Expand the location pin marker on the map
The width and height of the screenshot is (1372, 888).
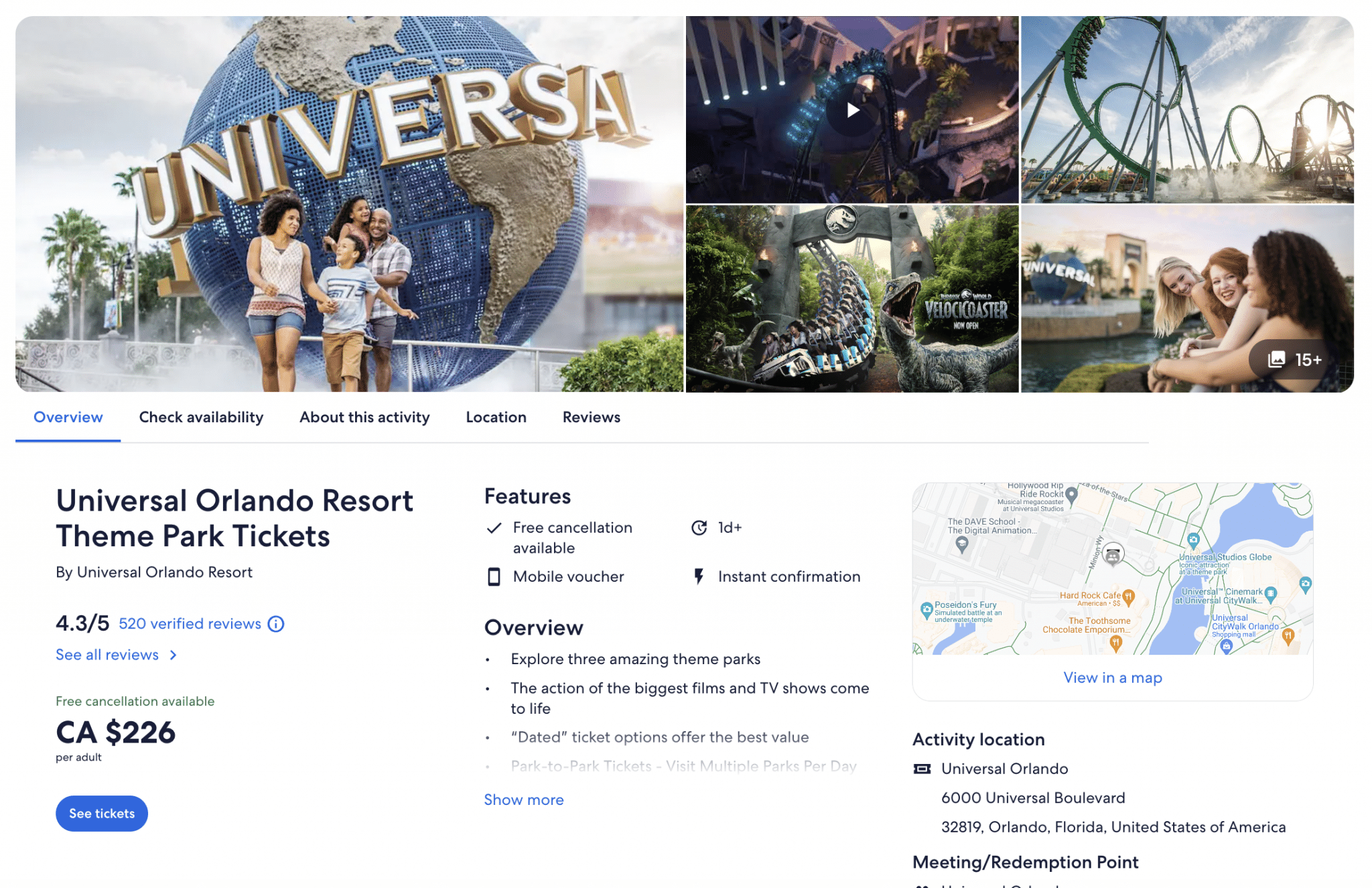click(1112, 552)
